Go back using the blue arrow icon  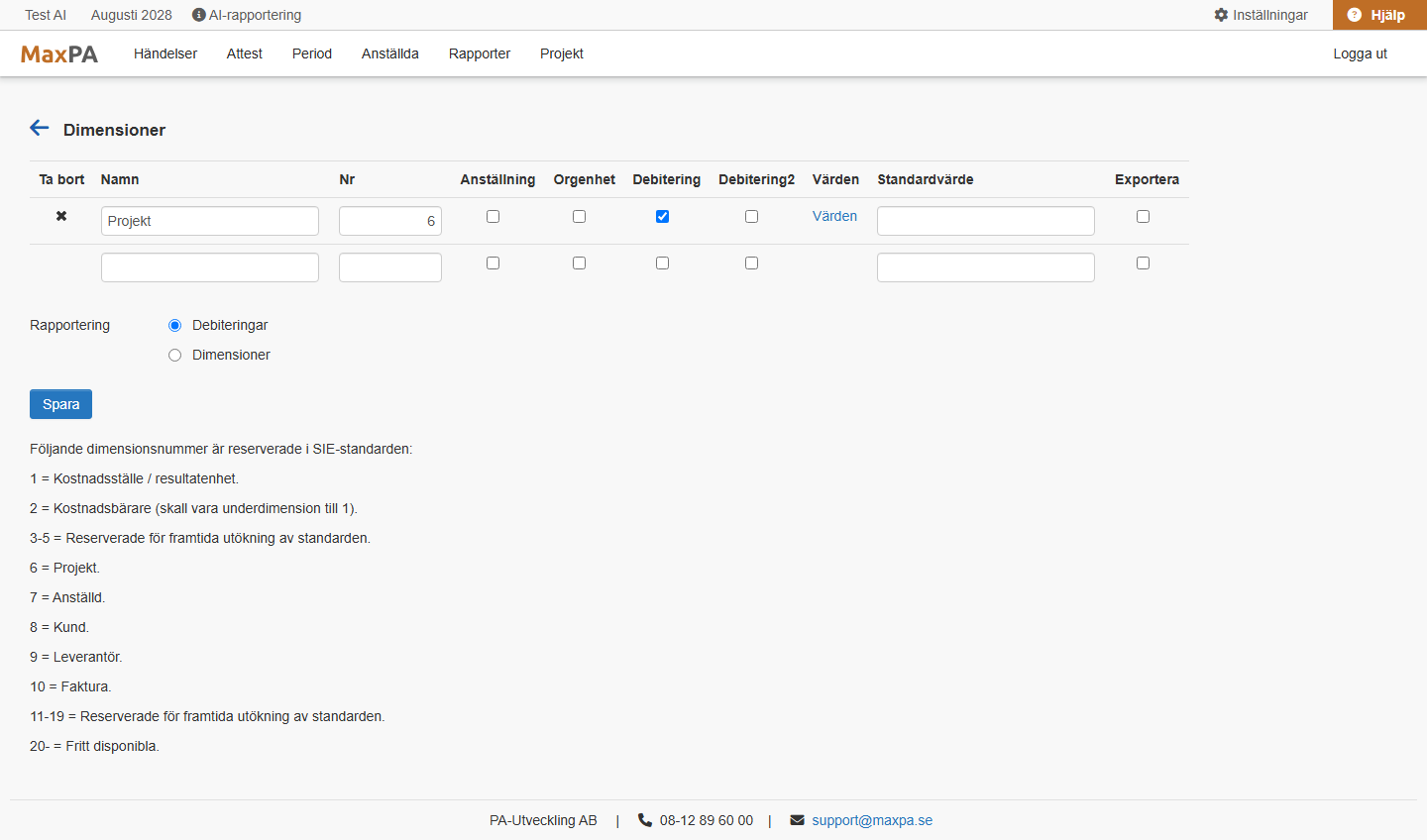(40, 128)
